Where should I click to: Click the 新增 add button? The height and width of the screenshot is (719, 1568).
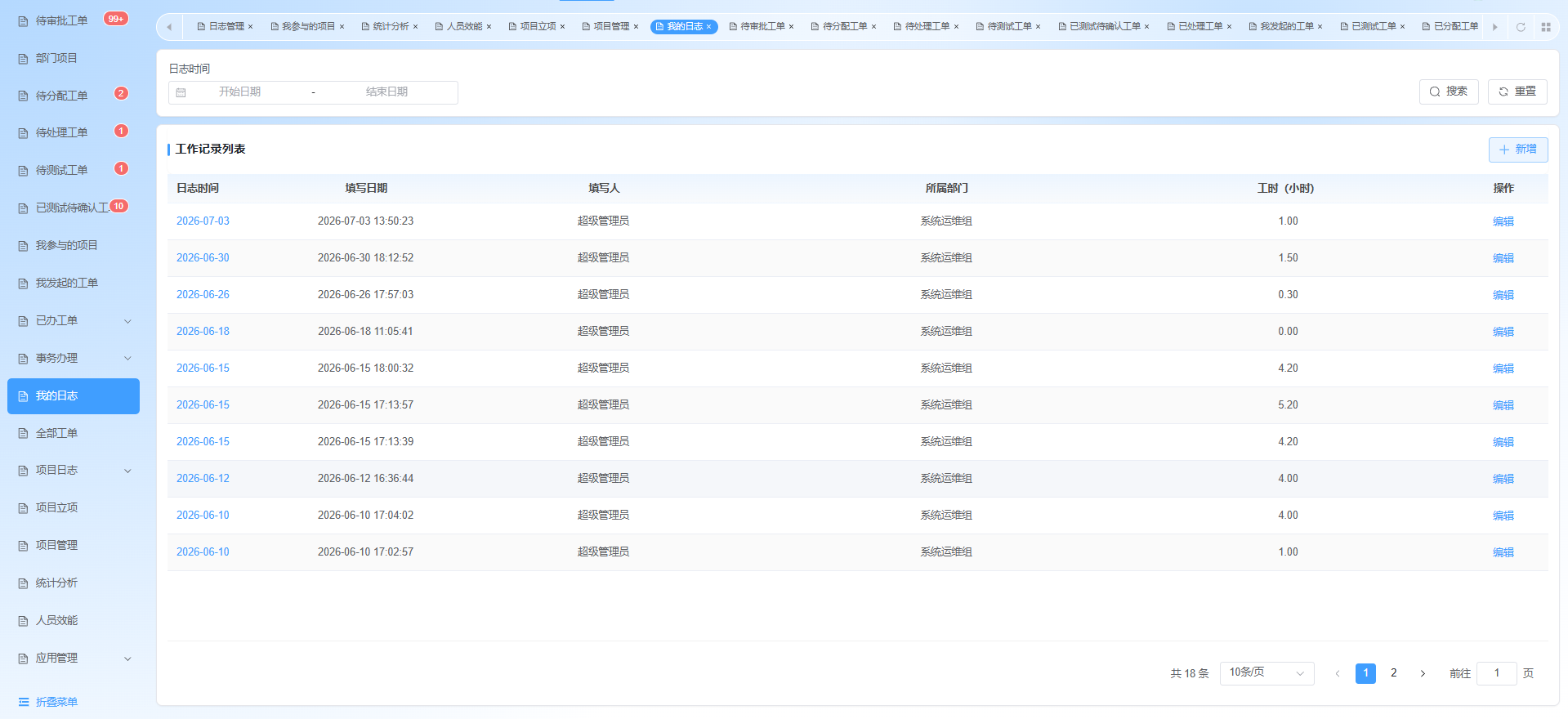click(x=1518, y=150)
